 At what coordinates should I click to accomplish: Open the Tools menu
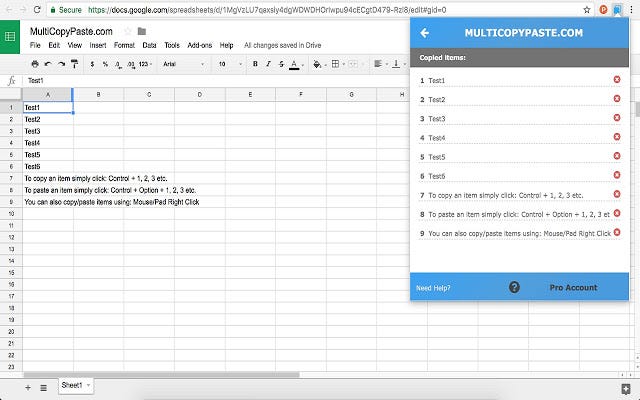point(172,45)
